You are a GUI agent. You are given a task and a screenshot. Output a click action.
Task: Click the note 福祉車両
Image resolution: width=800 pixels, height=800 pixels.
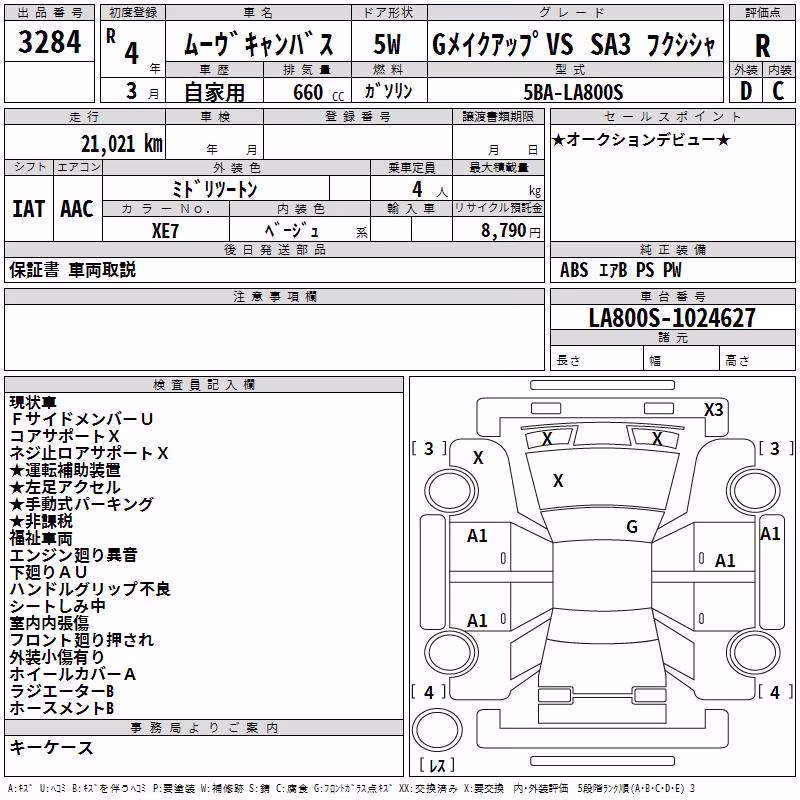click(41, 538)
